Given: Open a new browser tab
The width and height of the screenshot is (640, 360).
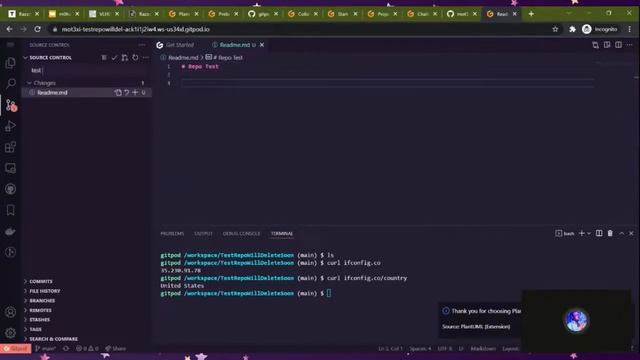Looking at the screenshot, I should [531, 14].
